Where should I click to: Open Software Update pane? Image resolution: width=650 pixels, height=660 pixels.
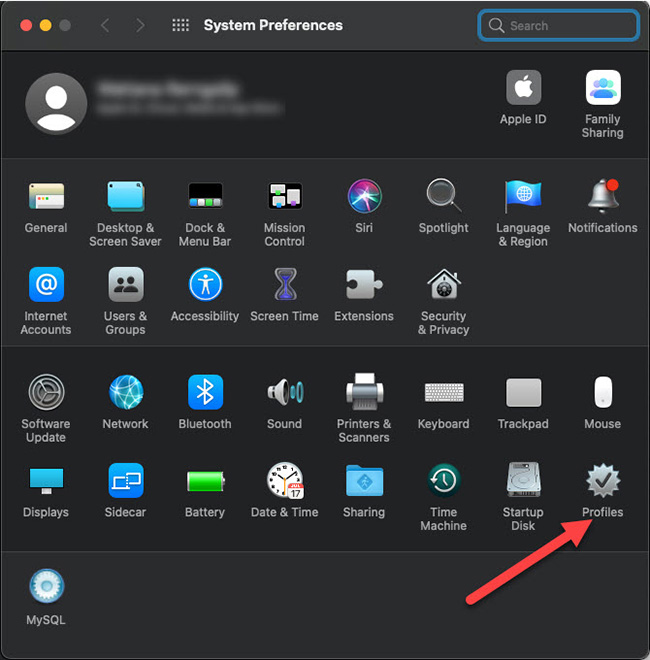pos(46,393)
